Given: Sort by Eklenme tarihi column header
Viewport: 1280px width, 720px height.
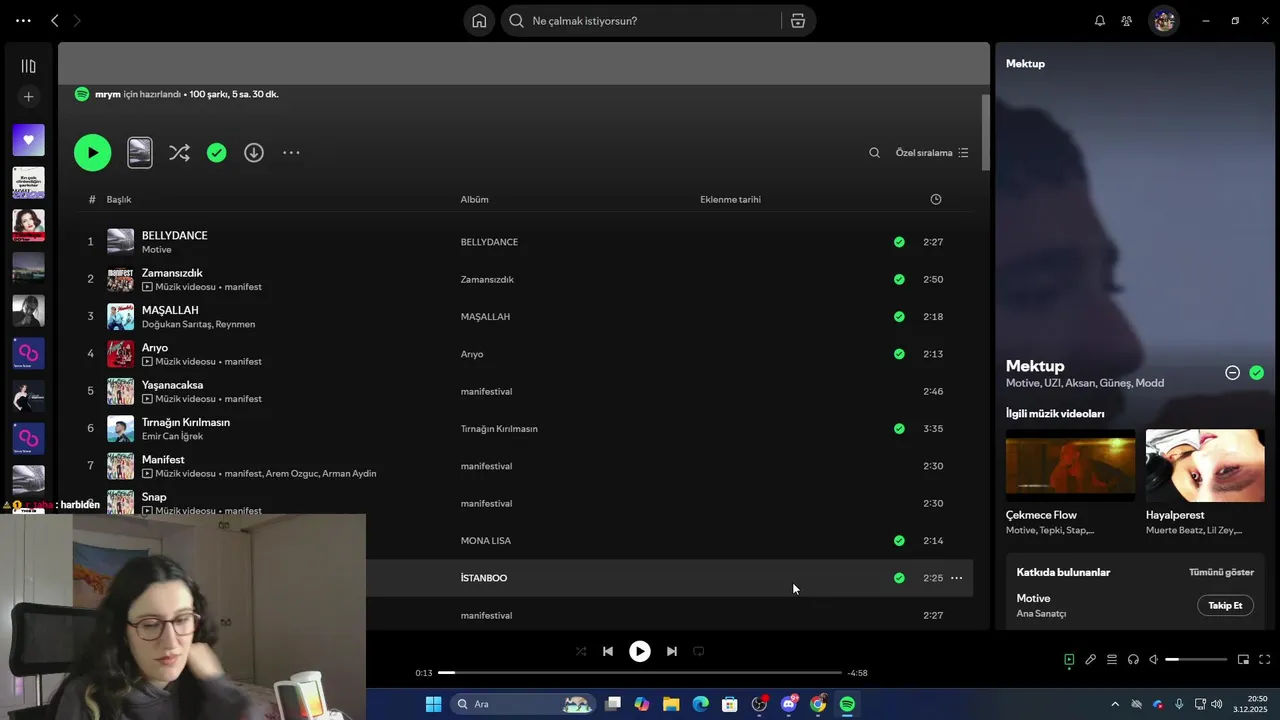Looking at the screenshot, I should coord(730,199).
